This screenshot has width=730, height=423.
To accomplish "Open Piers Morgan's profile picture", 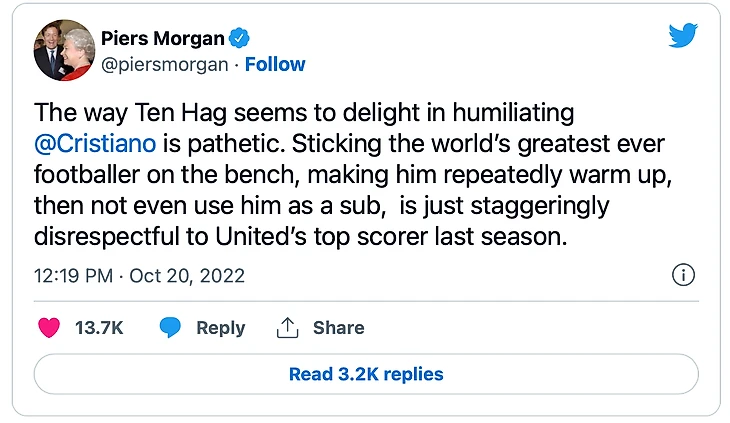I will pos(63,51).
